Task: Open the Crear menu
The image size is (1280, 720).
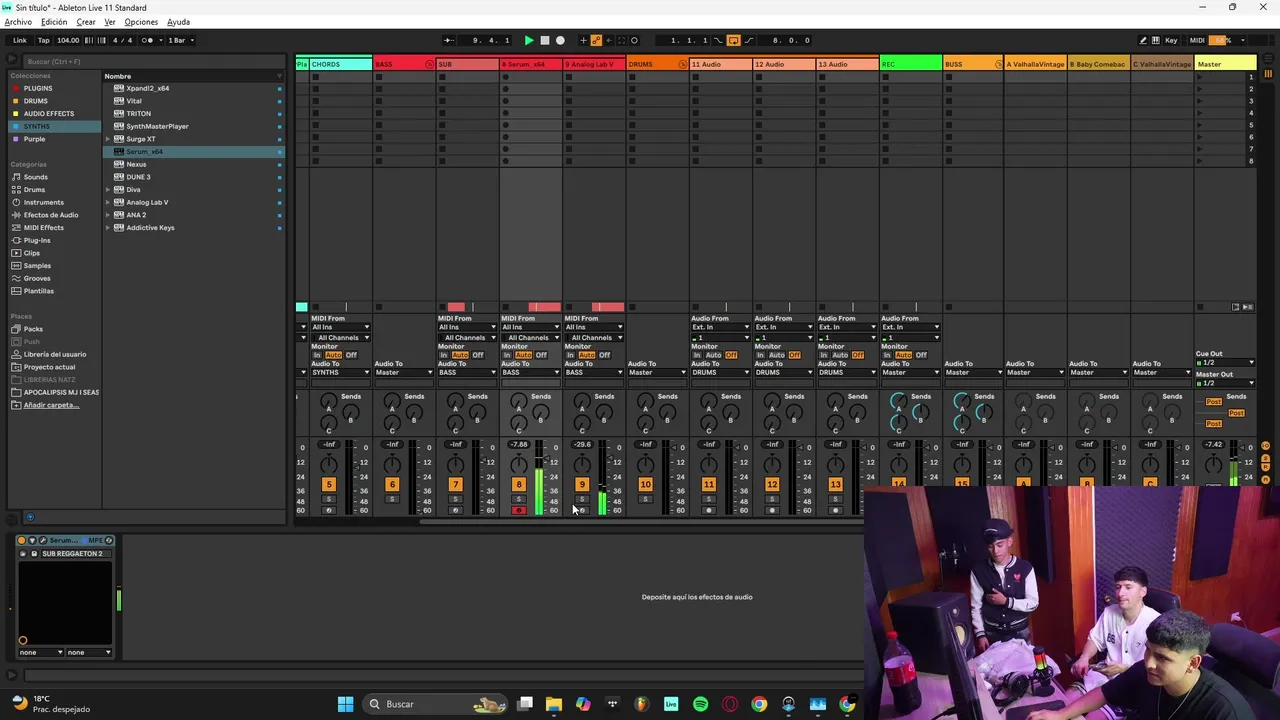Action: point(86,22)
